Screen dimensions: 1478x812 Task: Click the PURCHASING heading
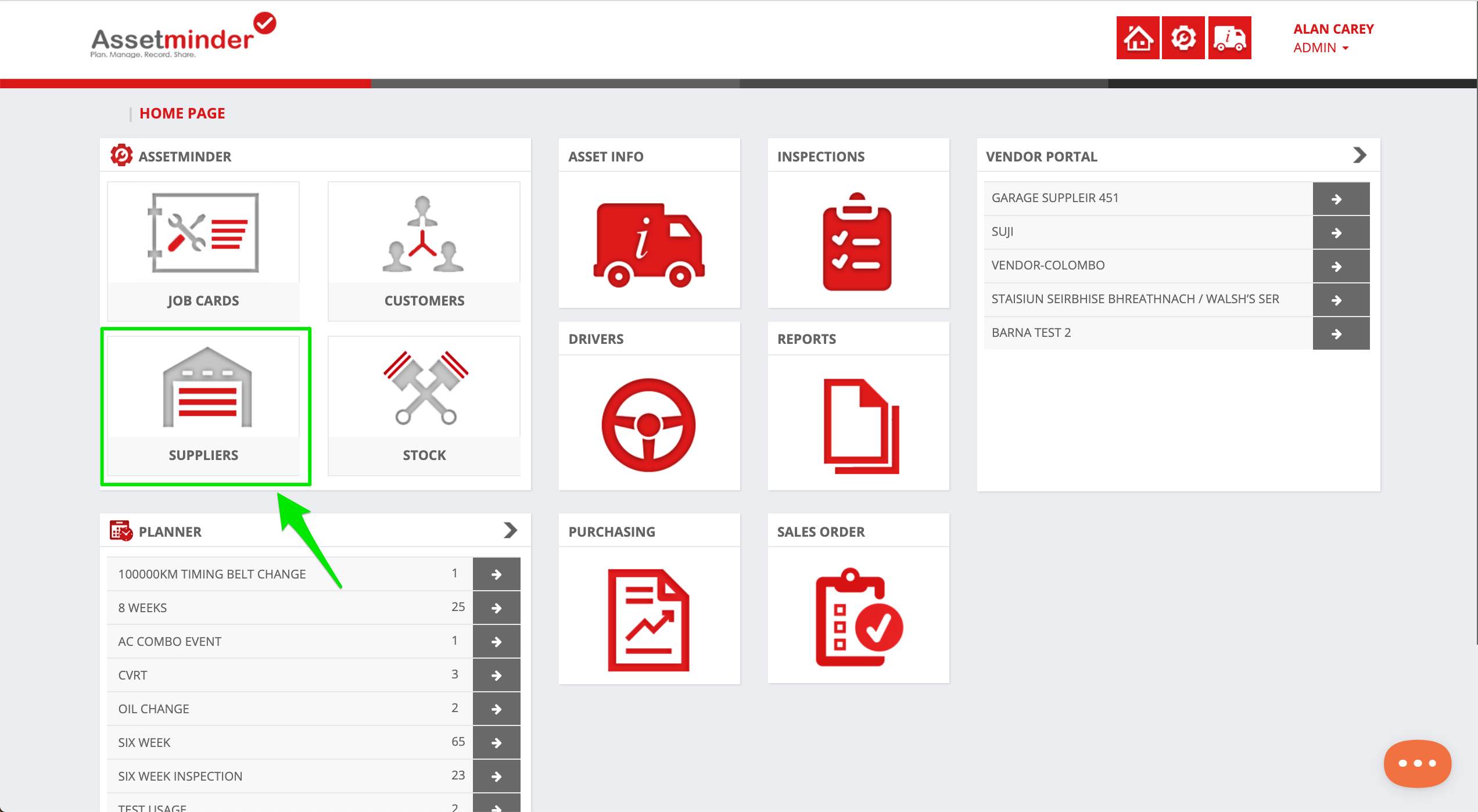[x=611, y=531]
